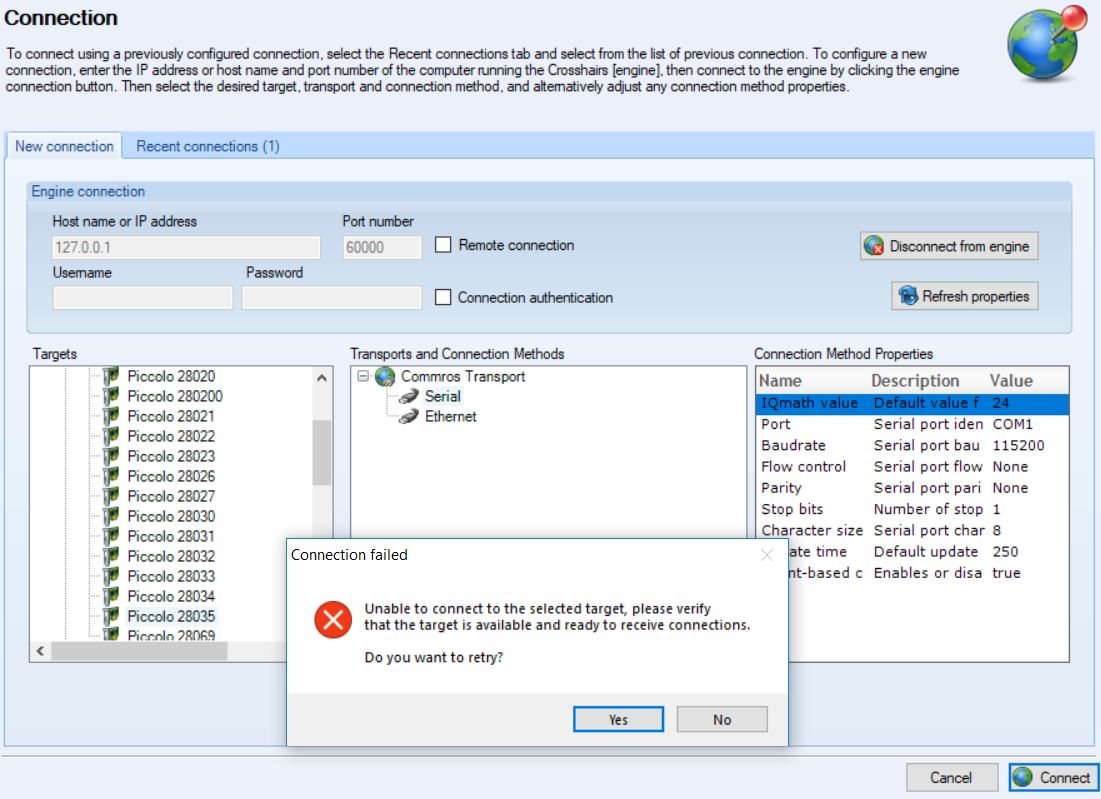Click the globe icon on the Connect button
The width and height of the screenshot is (1101, 799).
pyautogui.click(x=1021, y=777)
